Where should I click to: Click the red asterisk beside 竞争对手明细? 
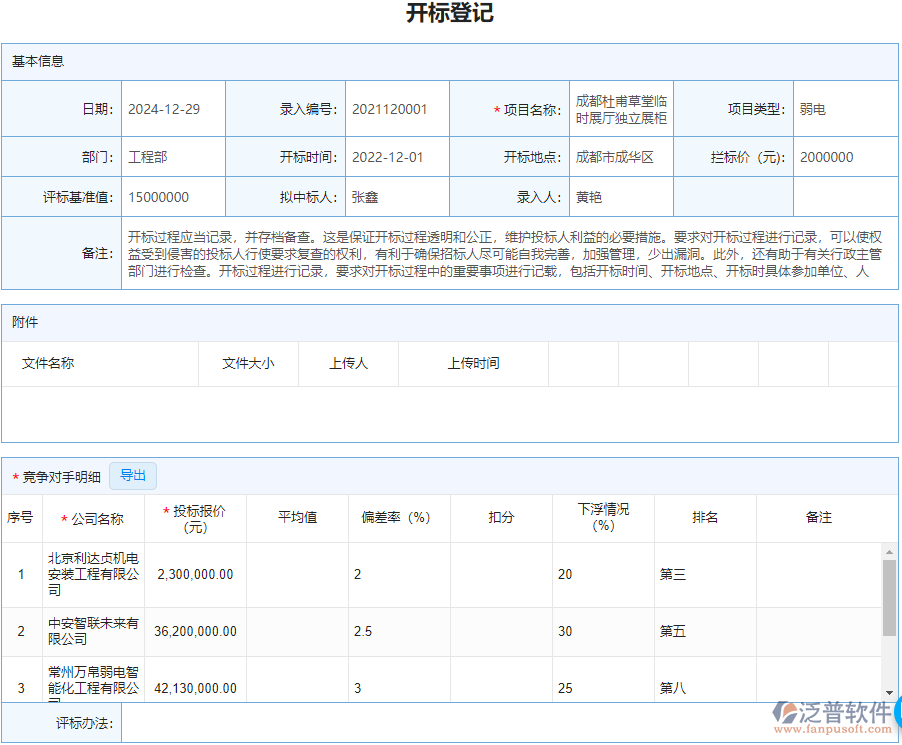pyautogui.click(x=17, y=476)
